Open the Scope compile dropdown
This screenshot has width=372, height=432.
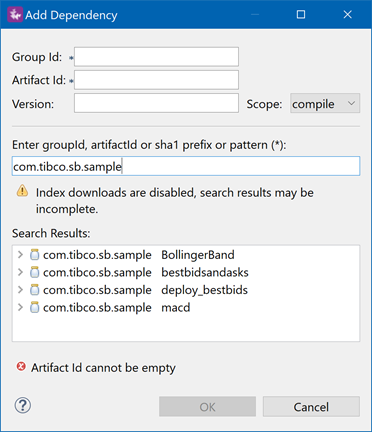tap(325, 103)
